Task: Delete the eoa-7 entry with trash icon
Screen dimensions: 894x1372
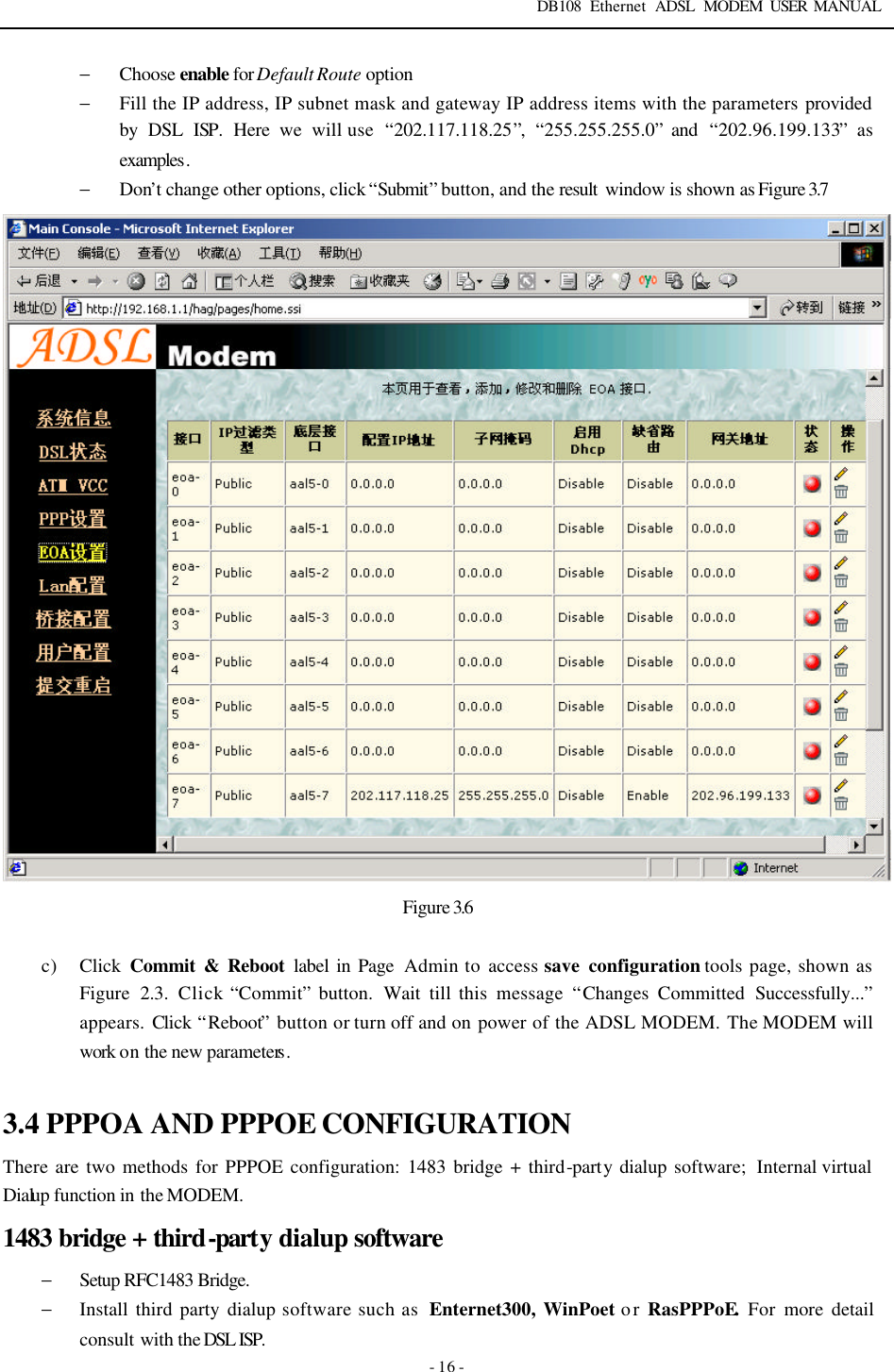Action: [x=841, y=803]
